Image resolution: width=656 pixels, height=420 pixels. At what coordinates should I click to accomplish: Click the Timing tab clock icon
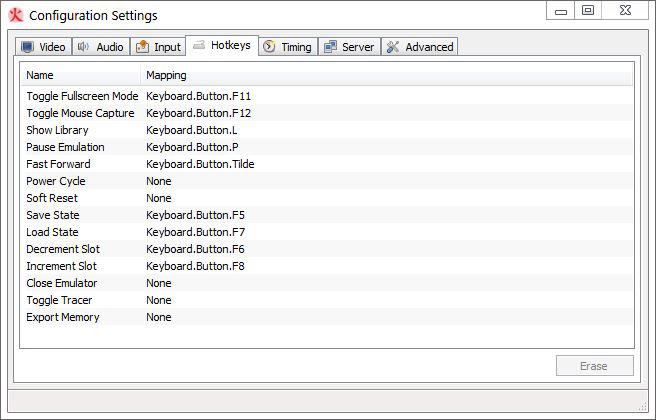(269, 47)
